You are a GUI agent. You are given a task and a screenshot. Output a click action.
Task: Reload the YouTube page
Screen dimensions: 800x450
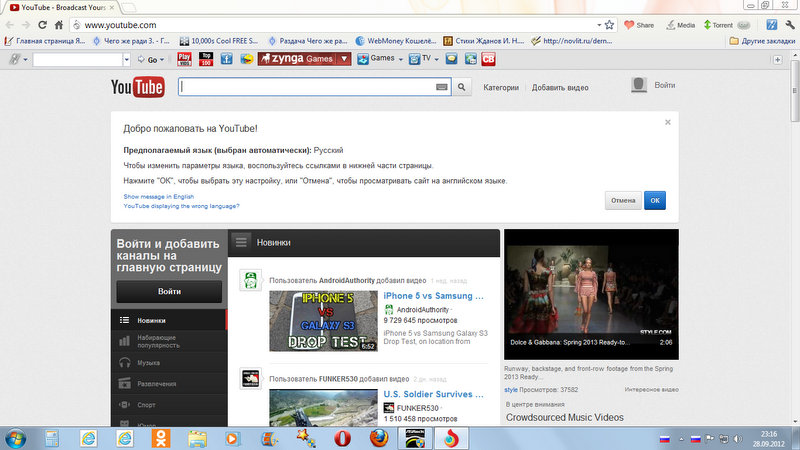(x=42, y=24)
